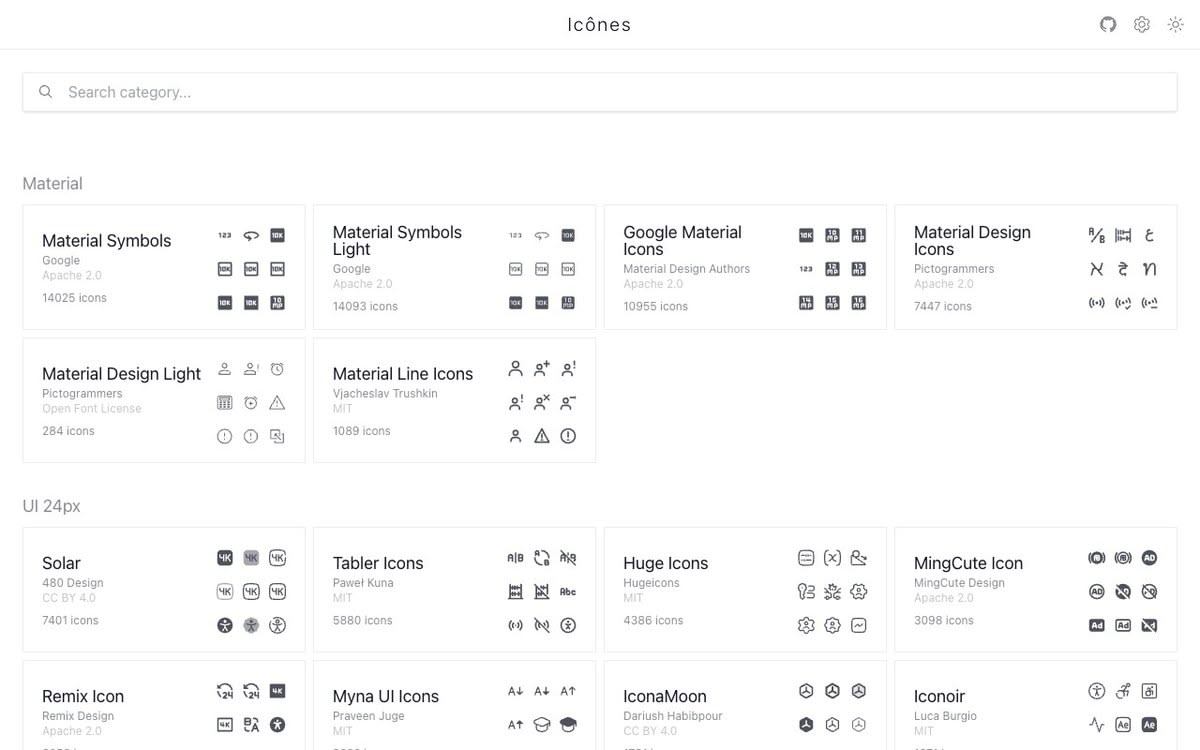Focus the Search category input field
The width and height of the screenshot is (1200, 750).
tap(600, 92)
